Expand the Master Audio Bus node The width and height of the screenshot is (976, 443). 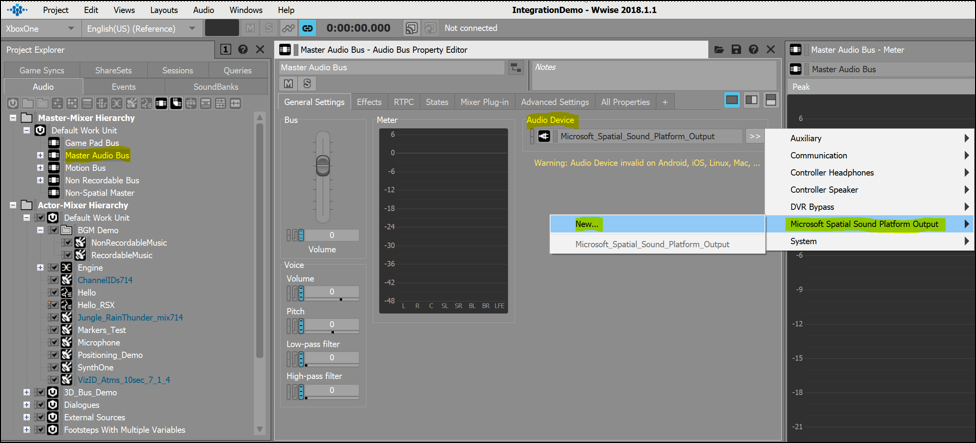click(40, 155)
